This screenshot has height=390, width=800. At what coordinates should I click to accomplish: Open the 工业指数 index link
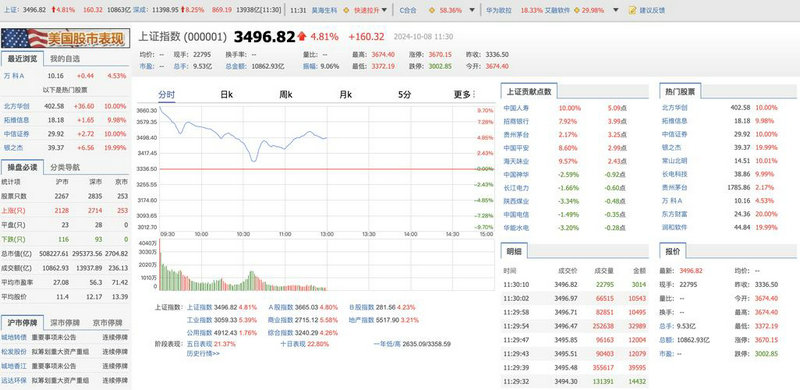199,320
